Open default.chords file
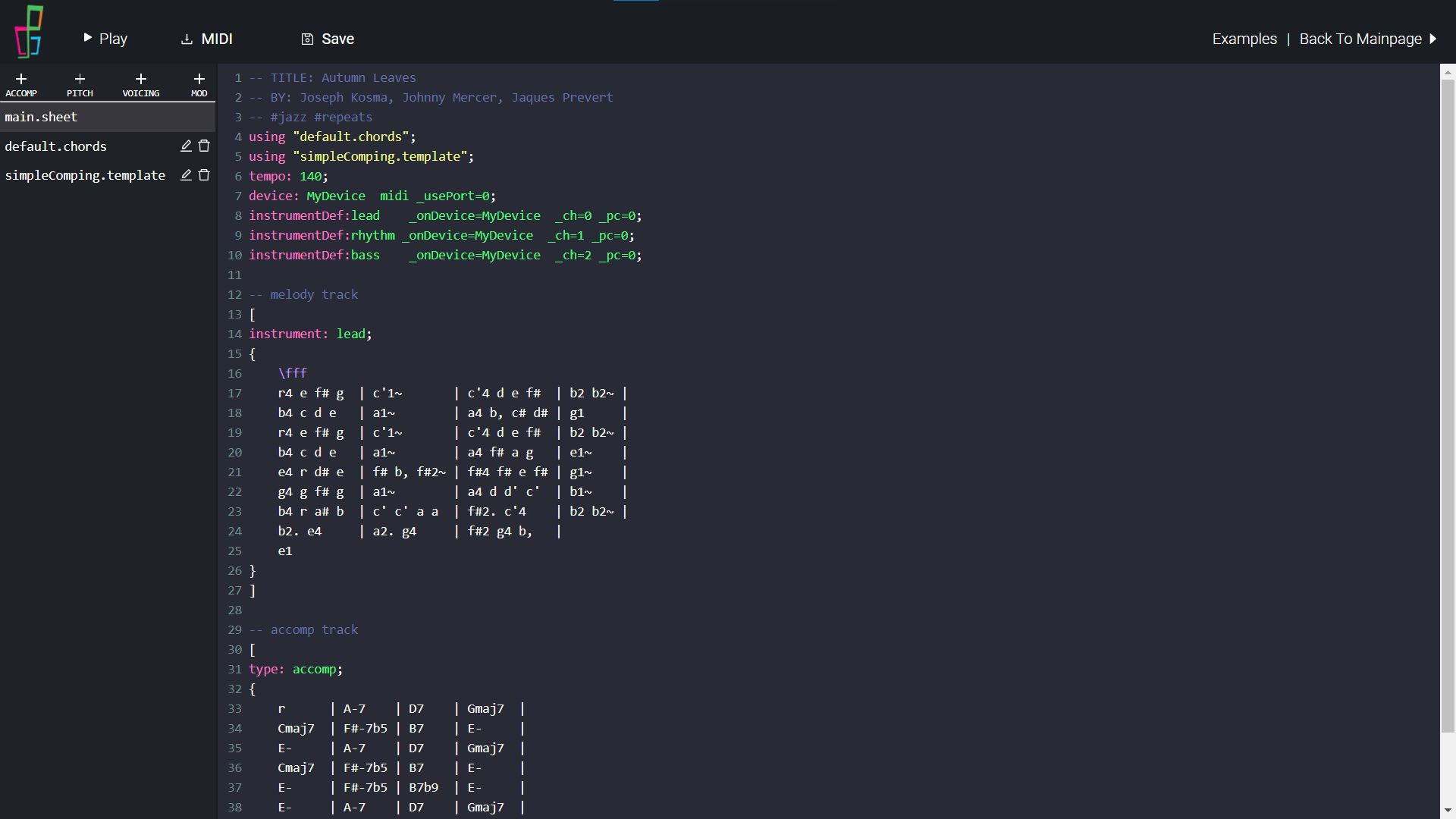The width and height of the screenshot is (1456, 819). [x=56, y=146]
